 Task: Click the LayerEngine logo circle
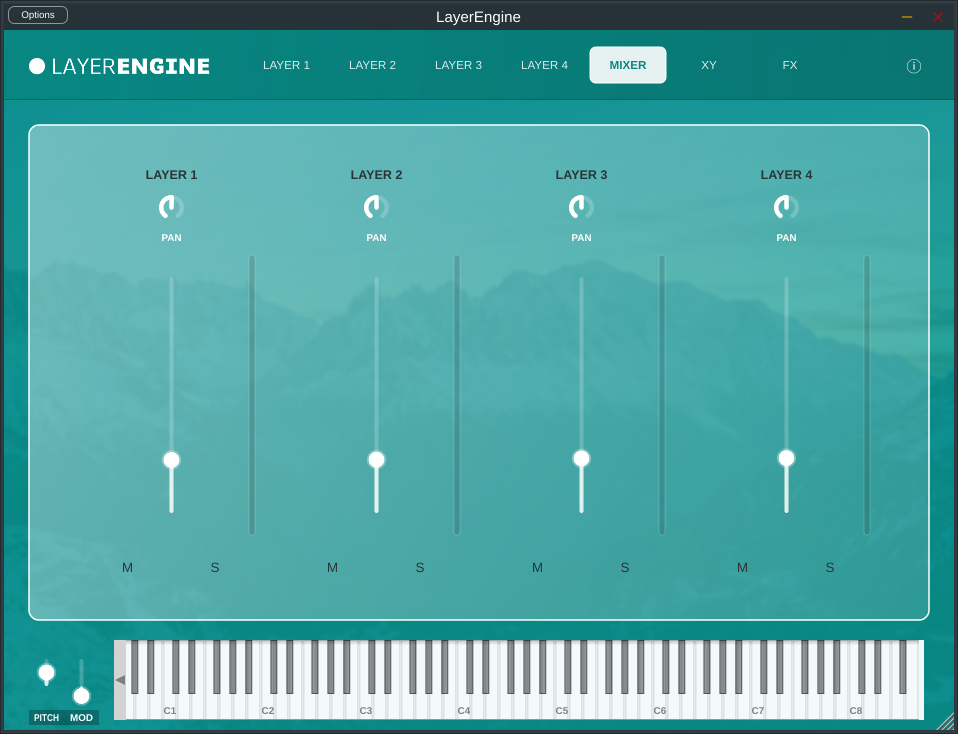click(37, 66)
